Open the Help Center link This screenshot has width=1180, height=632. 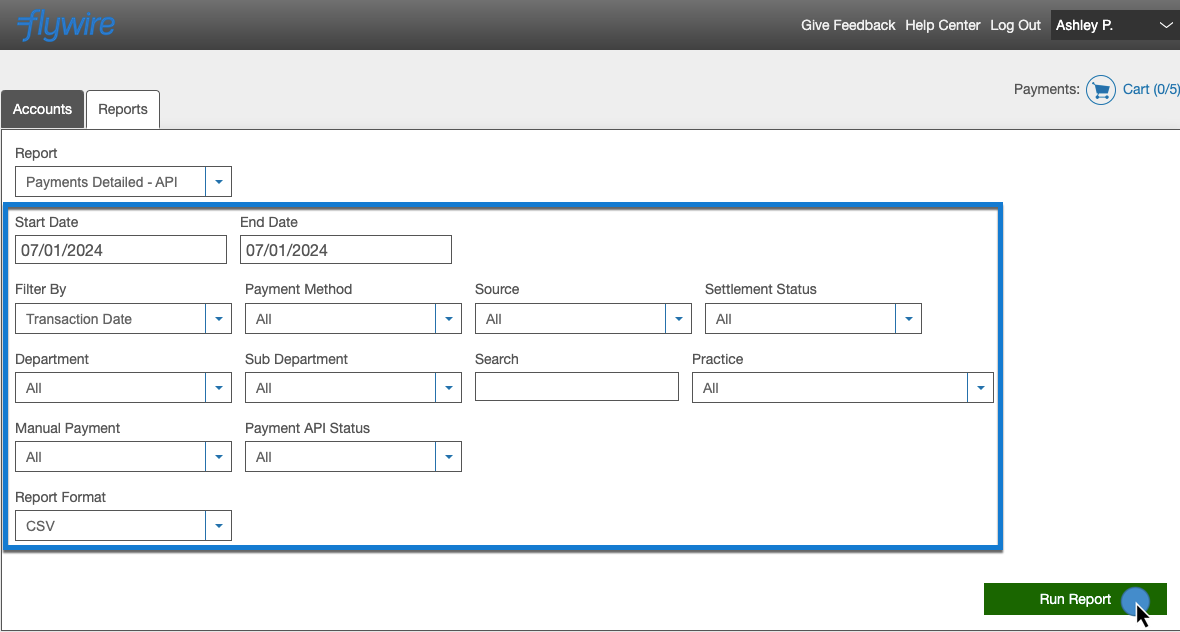[x=942, y=25]
